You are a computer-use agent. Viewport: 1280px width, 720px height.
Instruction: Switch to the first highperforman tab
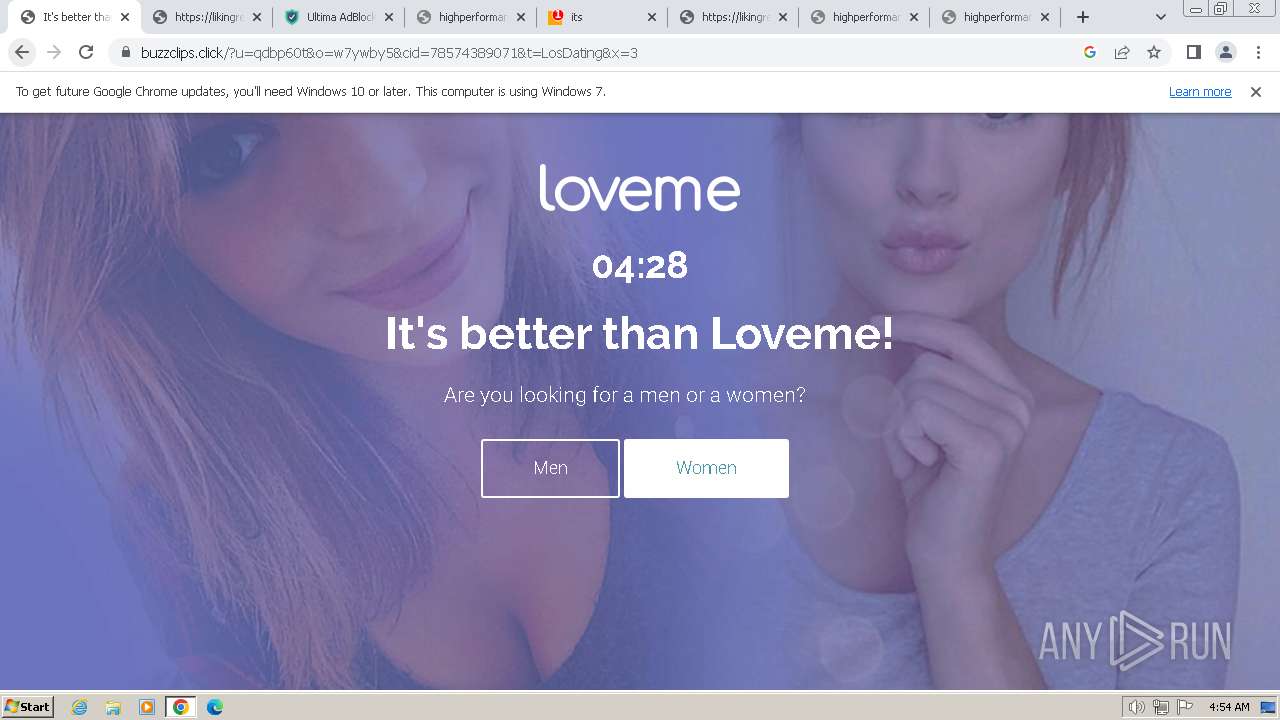click(472, 17)
